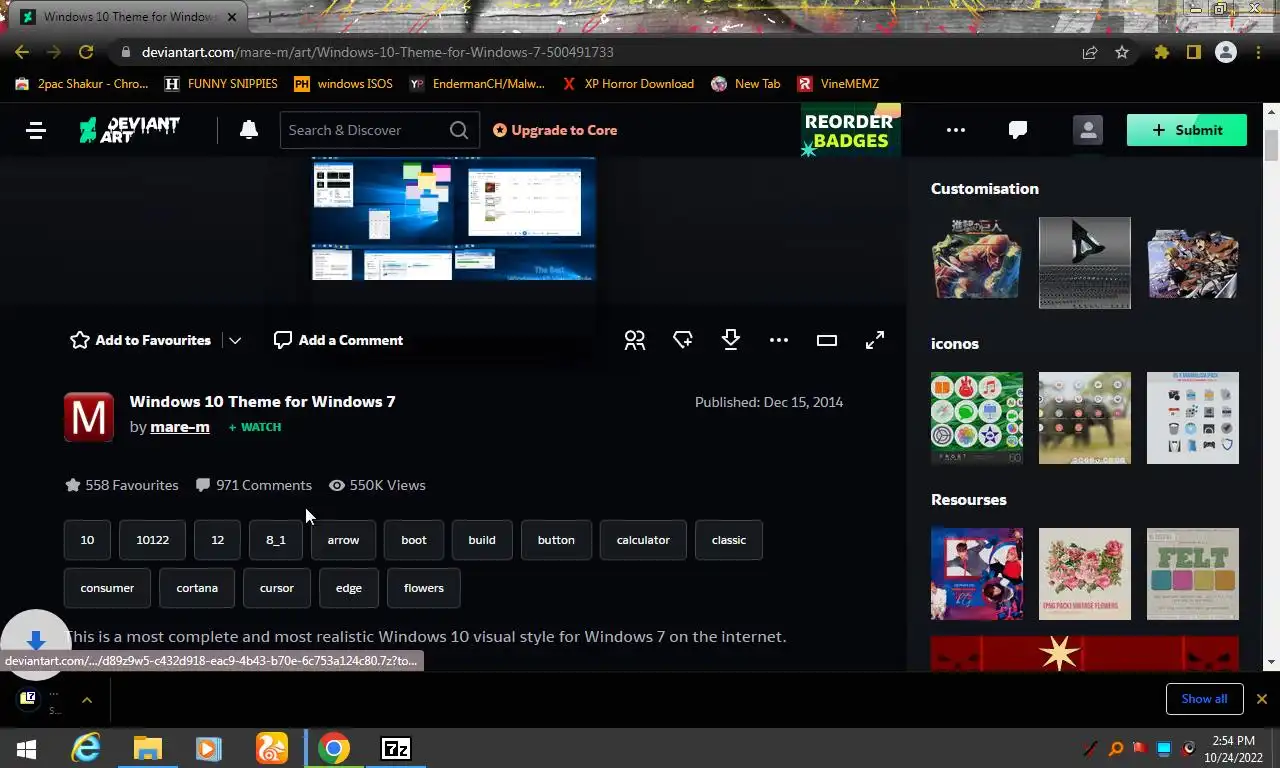Select the calculator tag
The image size is (1280, 768).
(x=643, y=540)
